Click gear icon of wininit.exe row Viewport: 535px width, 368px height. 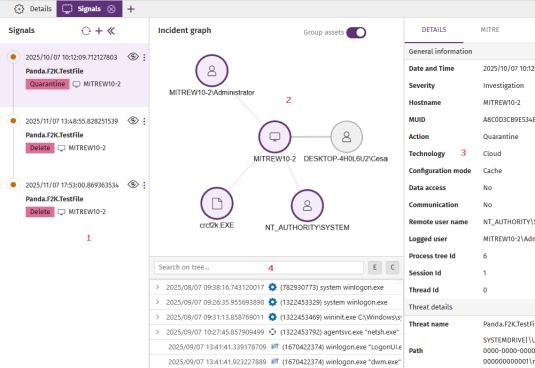[x=272, y=317]
